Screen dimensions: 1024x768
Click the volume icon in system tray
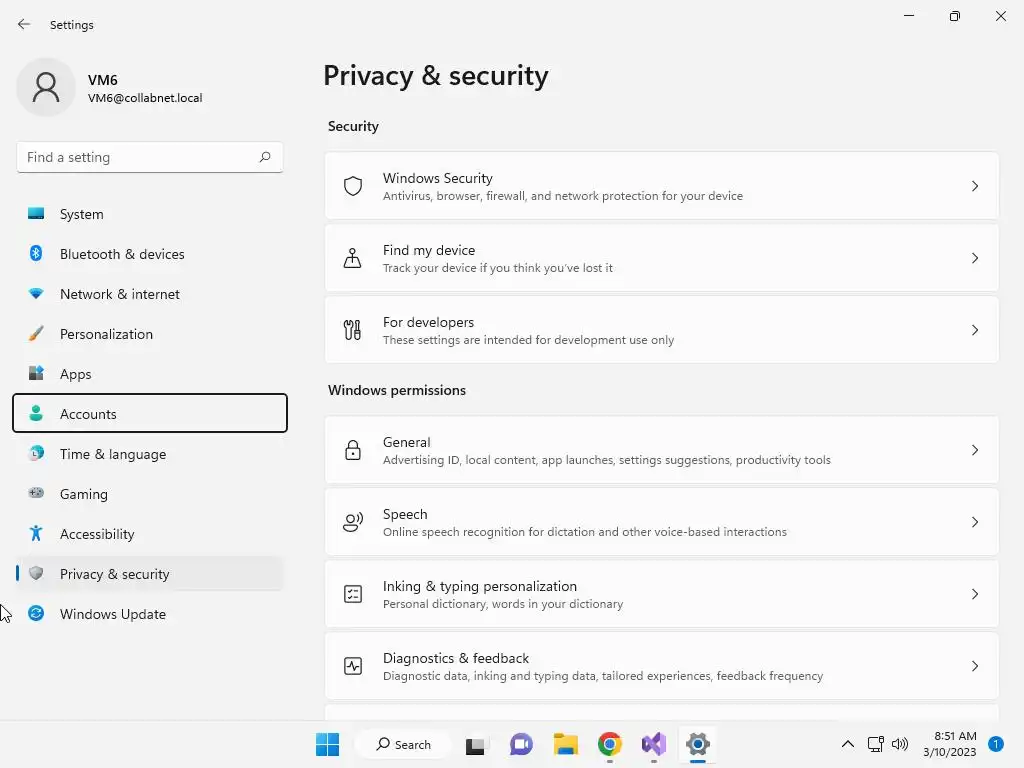900,744
